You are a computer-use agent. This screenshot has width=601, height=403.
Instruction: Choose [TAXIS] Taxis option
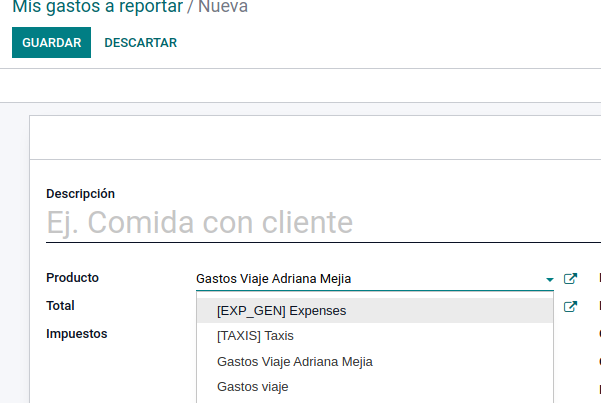click(255, 336)
